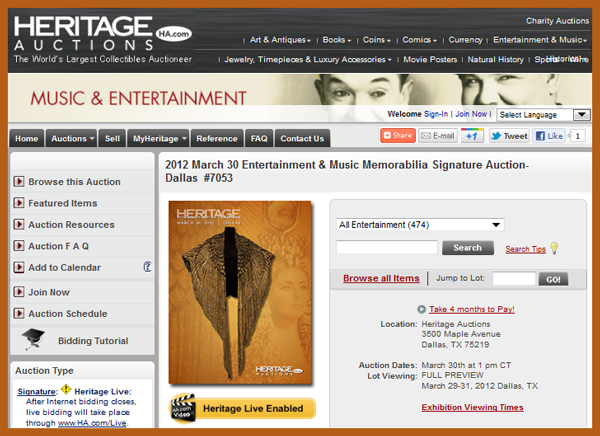Viewport: 600px width, 436px height.
Task: Click the Bidding Tutorial text
Action: [x=93, y=341]
